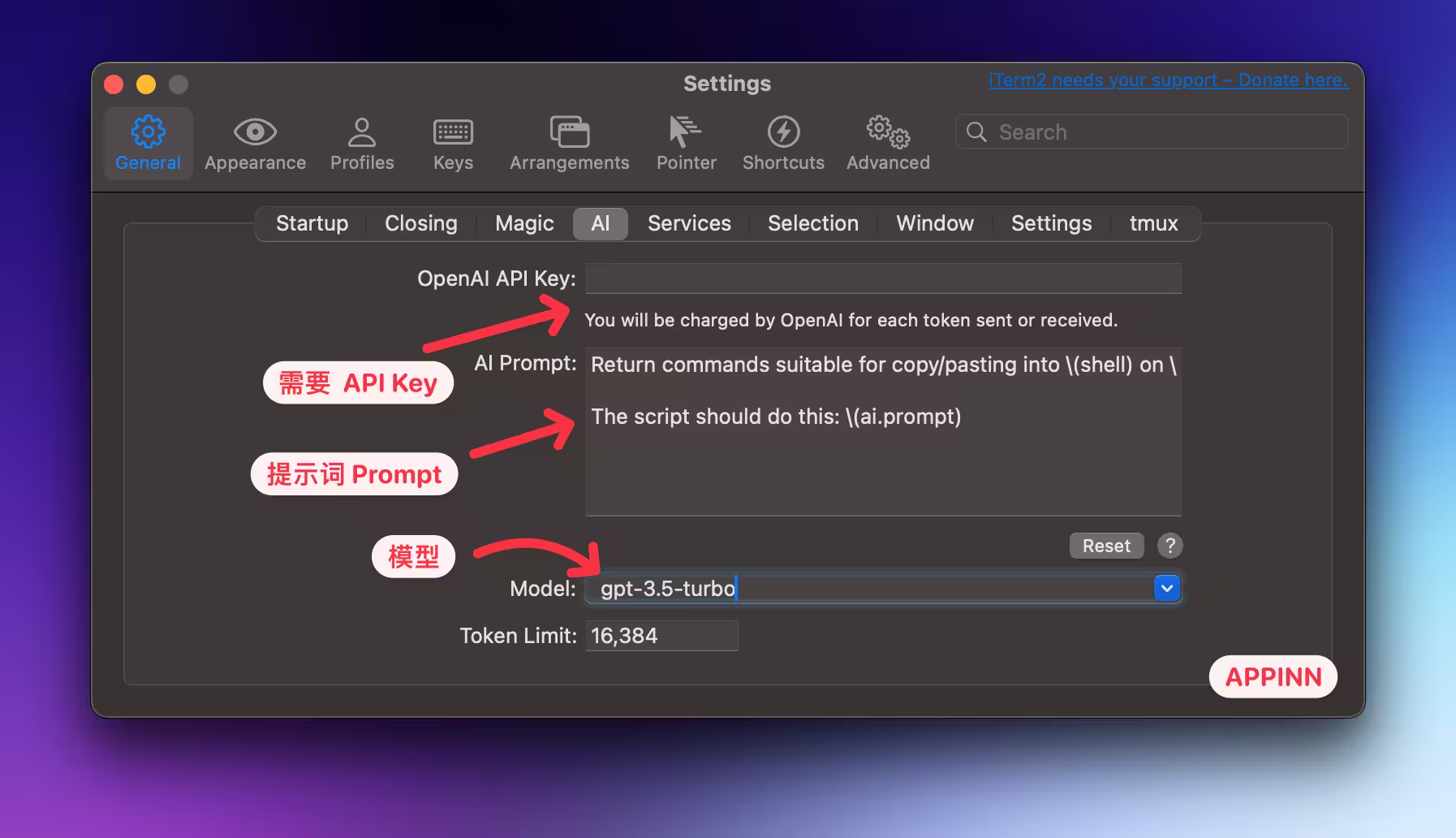Select the AI tab

coord(601,224)
